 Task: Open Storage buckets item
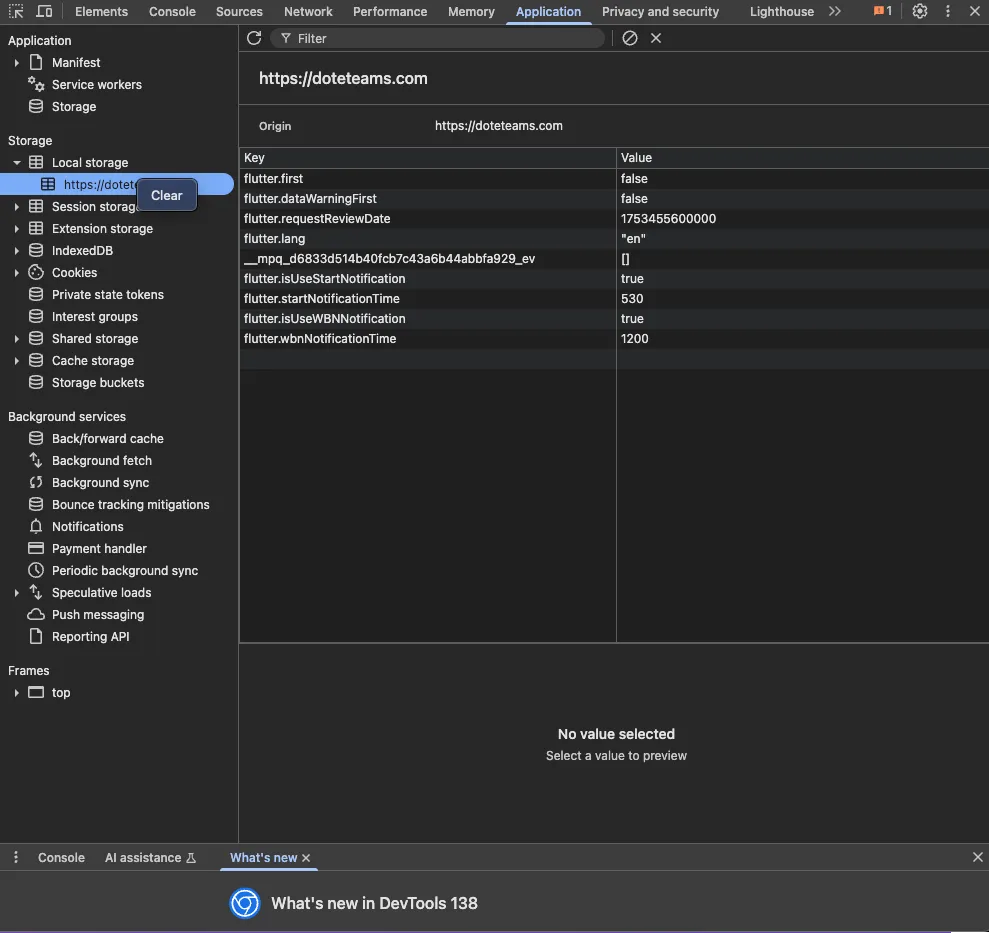pos(98,383)
